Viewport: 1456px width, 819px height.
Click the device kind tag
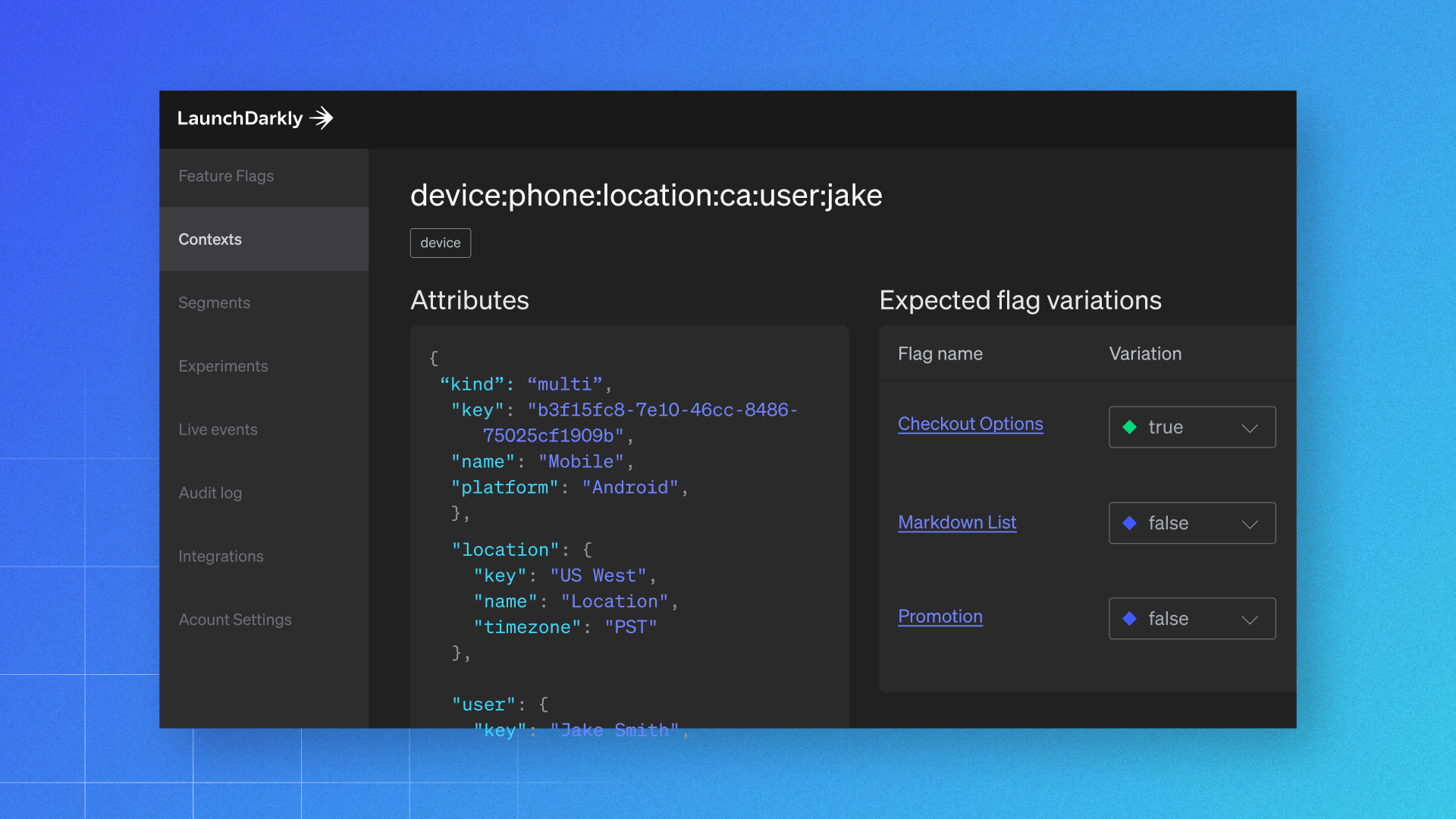(440, 243)
